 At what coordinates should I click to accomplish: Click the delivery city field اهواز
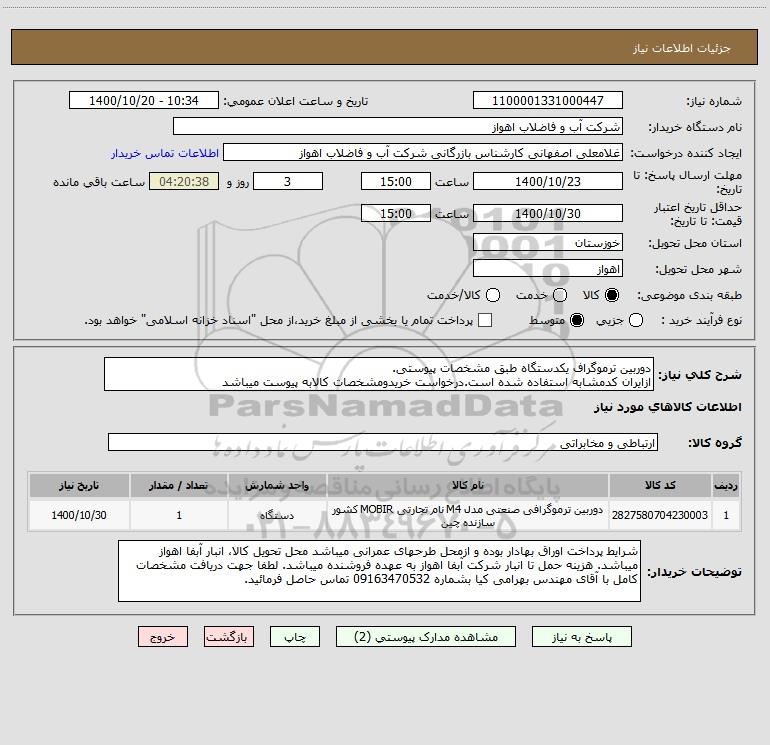(x=548, y=269)
